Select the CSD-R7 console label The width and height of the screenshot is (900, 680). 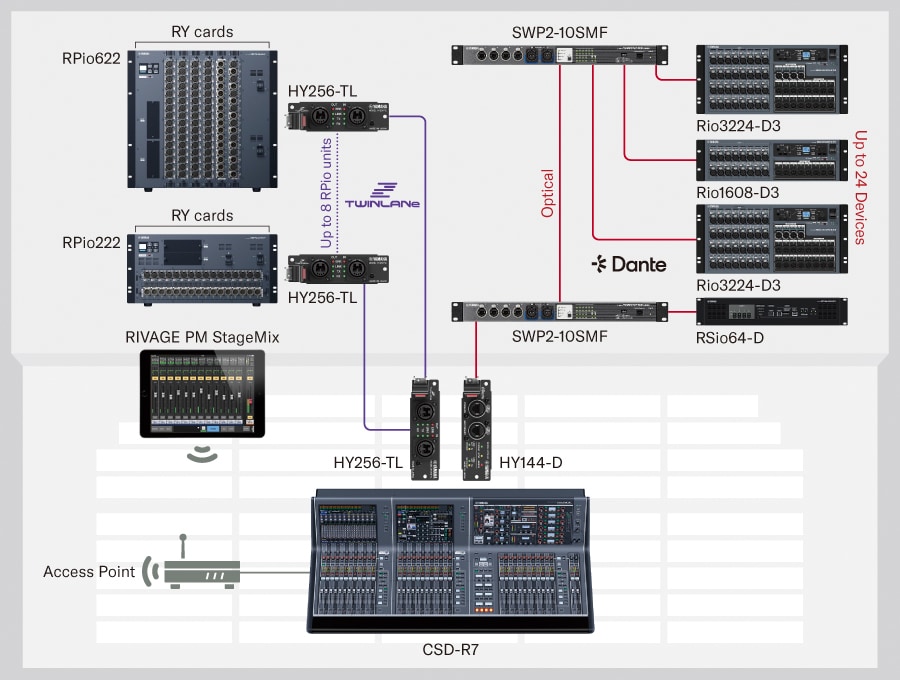click(450, 649)
